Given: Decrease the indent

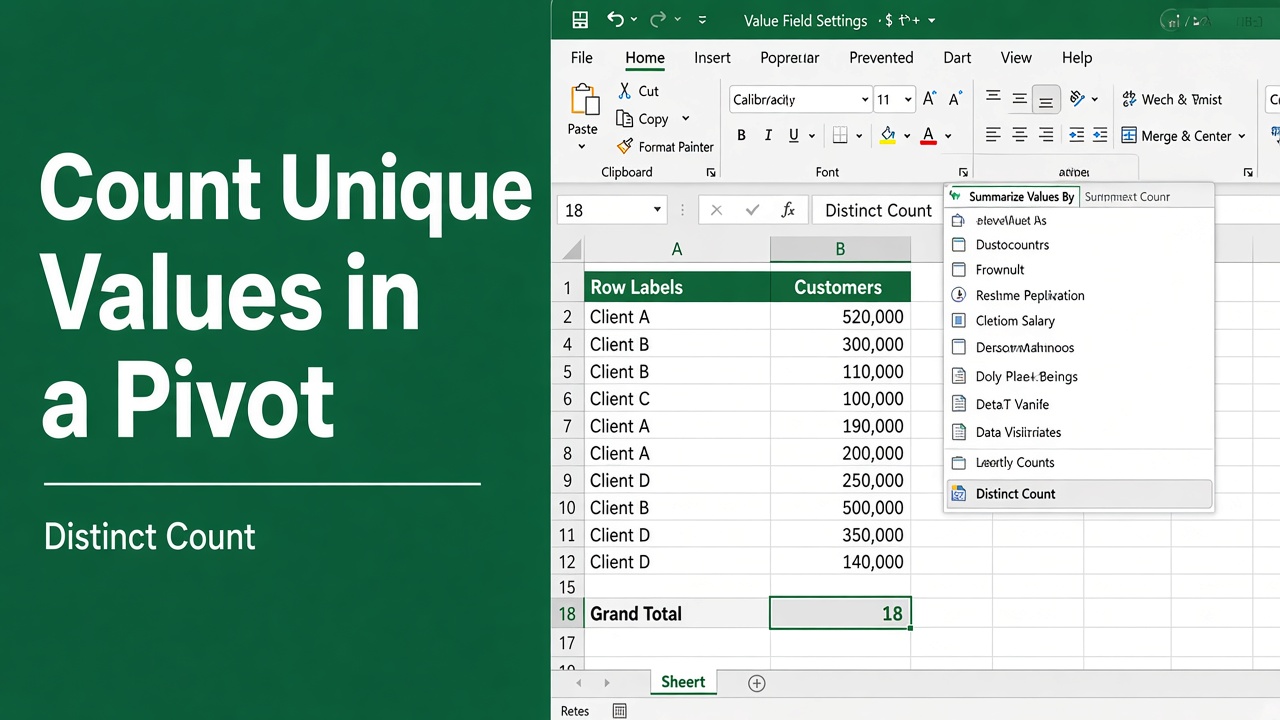Looking at the screenshot, I should coord(1076,135).
